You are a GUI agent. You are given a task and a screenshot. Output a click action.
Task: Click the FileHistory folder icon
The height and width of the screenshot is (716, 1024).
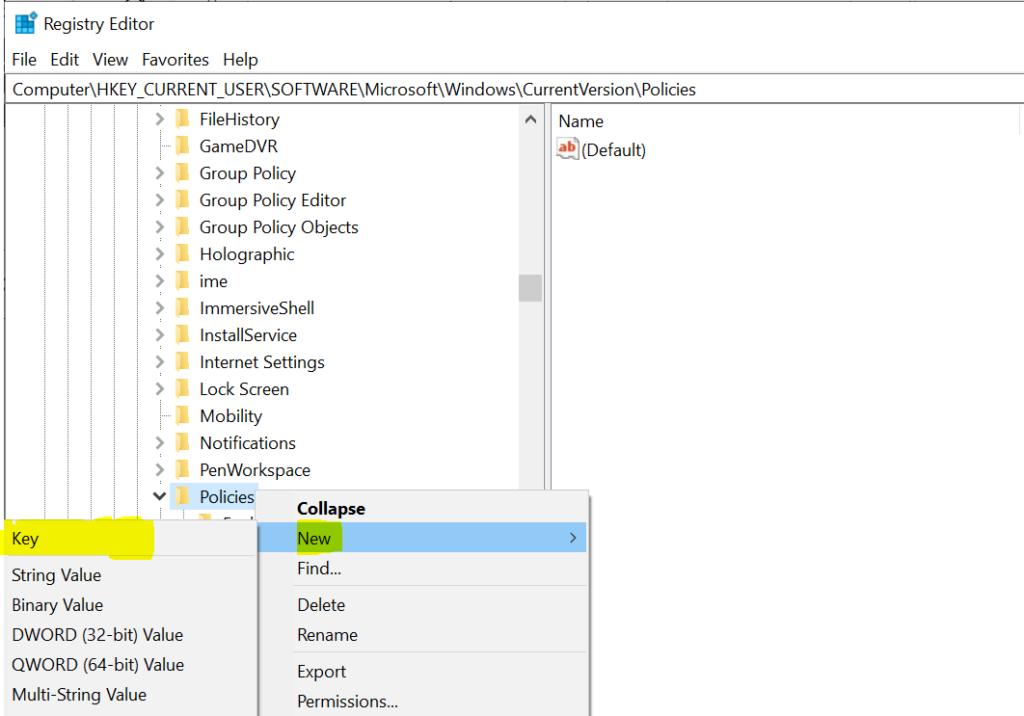pyautogui.click(x=183, y=119)
